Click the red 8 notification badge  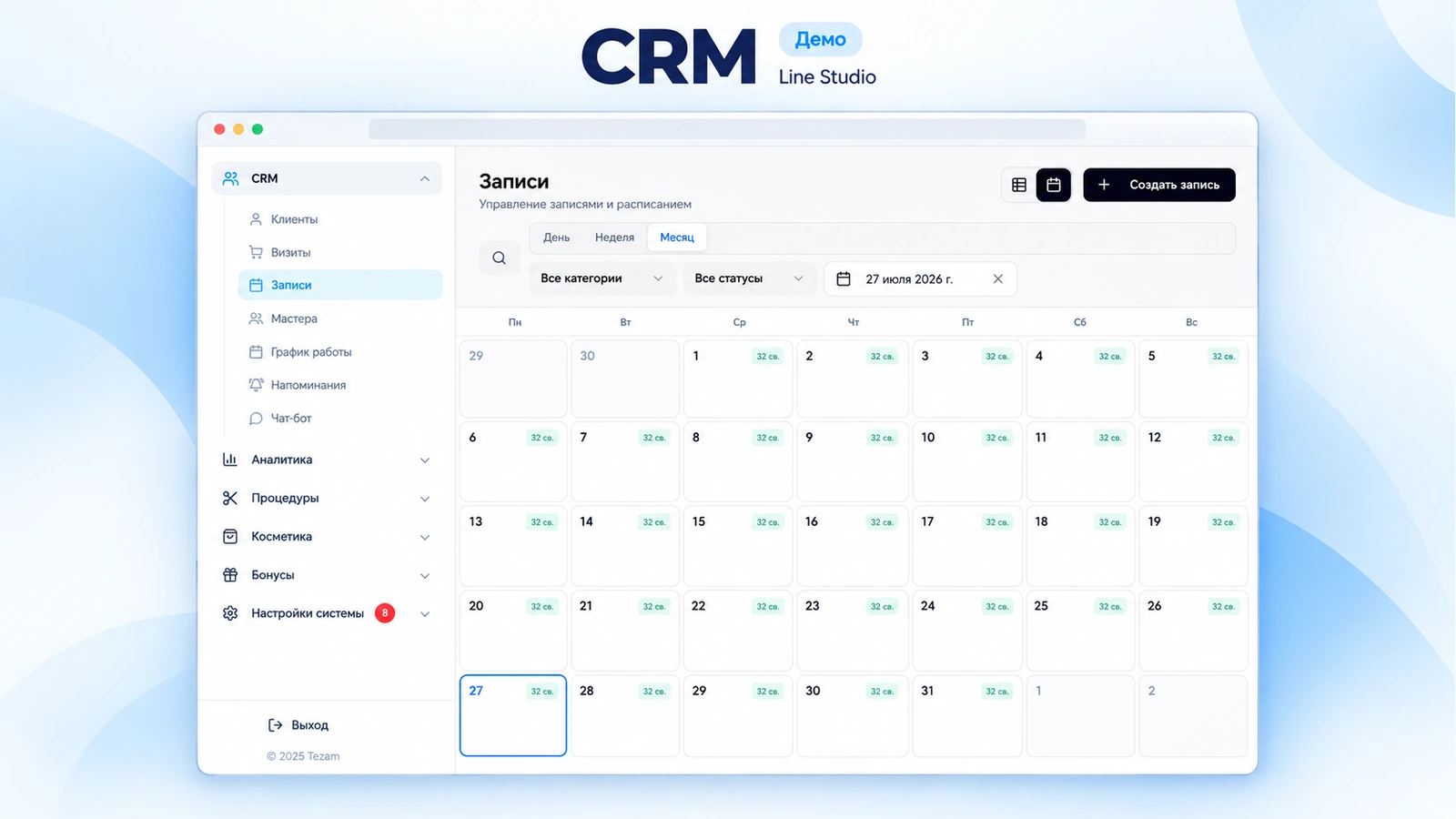(385, 613)
